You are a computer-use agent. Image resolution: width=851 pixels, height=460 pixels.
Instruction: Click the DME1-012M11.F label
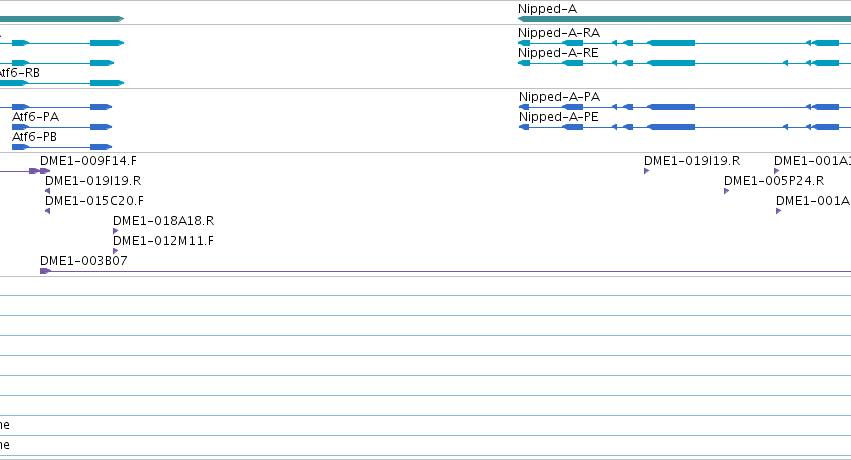163,241
